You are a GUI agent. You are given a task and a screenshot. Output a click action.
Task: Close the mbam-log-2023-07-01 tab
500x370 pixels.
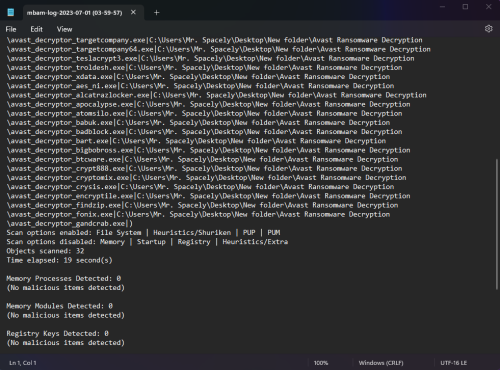(133, 12)
